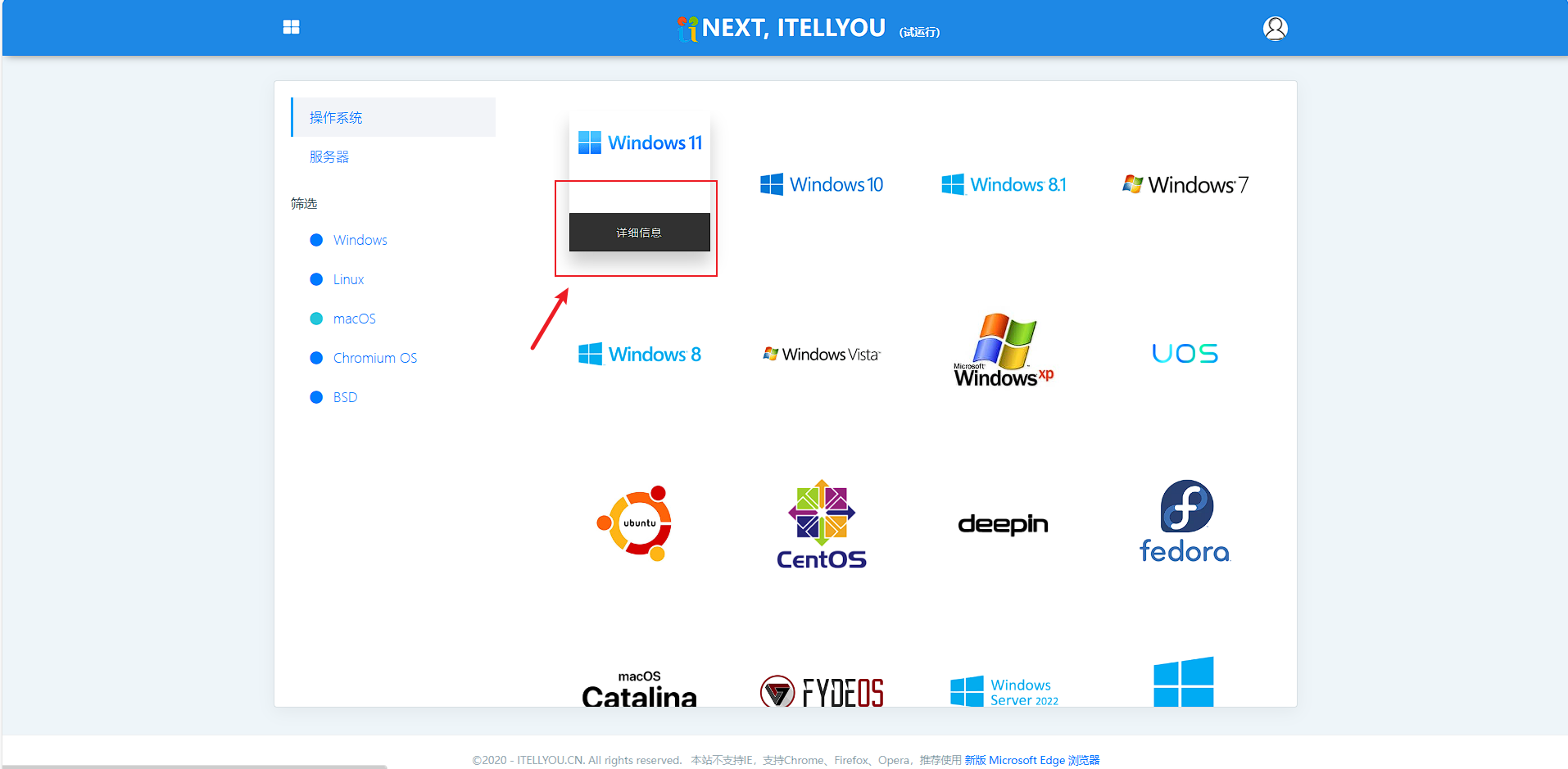Select the Fedora logo tile
This screenshot has width=1568, height=769.
click(1185, 522)
